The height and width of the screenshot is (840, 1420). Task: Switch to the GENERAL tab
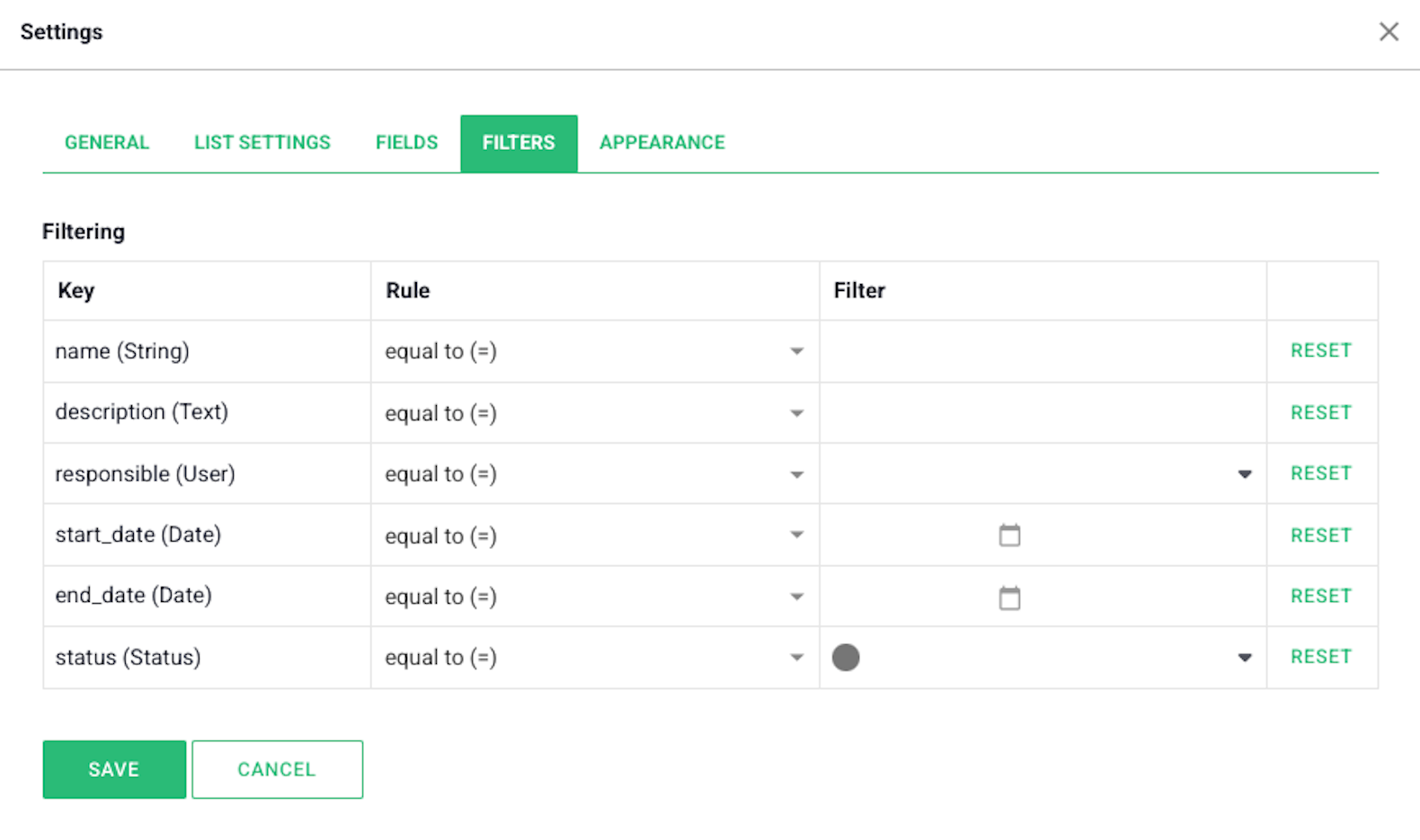point(107,143)
